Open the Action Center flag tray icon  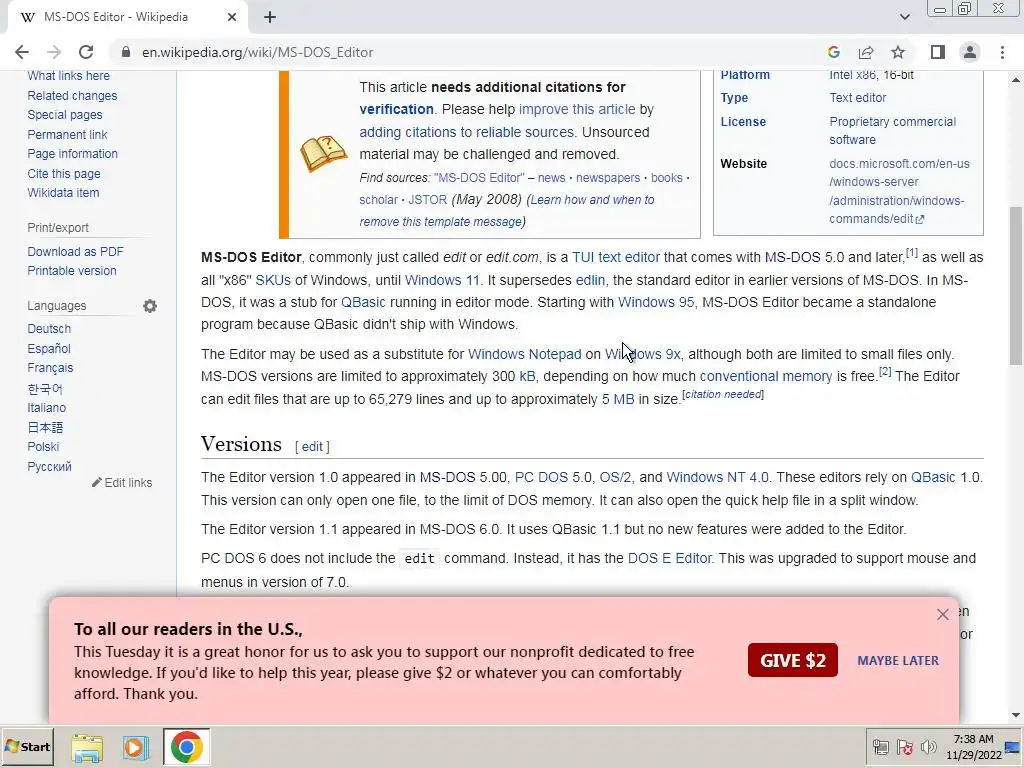click(x=904, y=747)
